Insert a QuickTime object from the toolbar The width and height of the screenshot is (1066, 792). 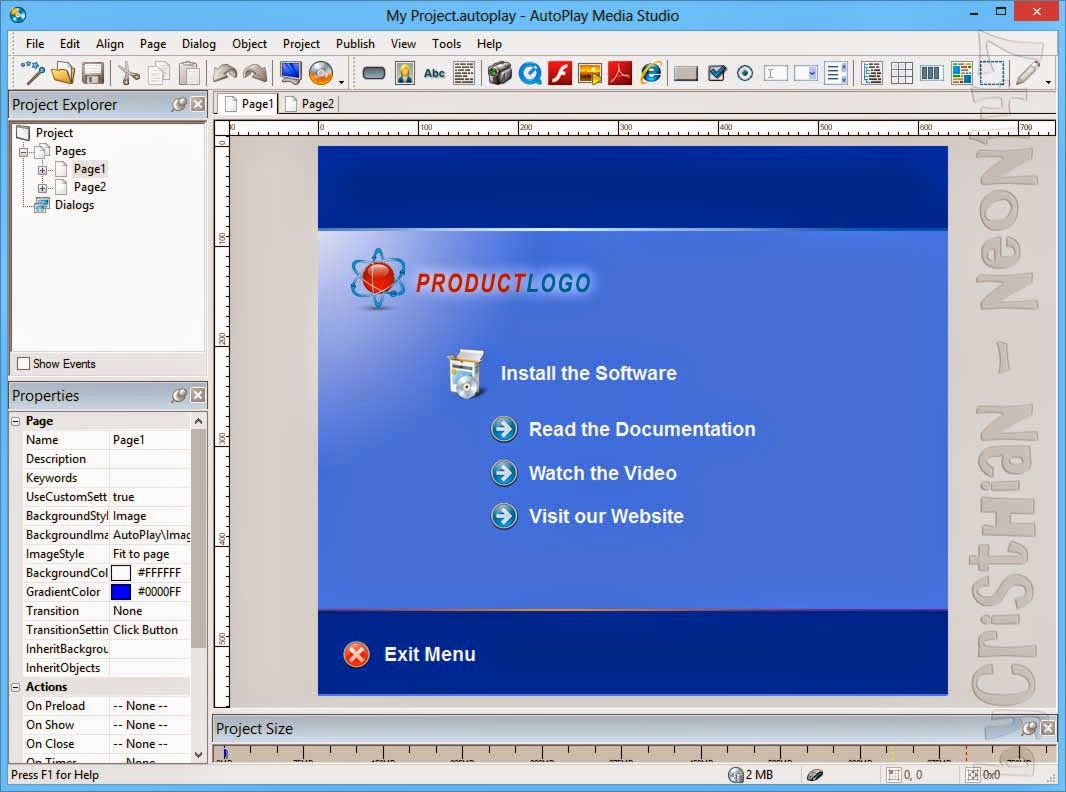coord(530,73)
